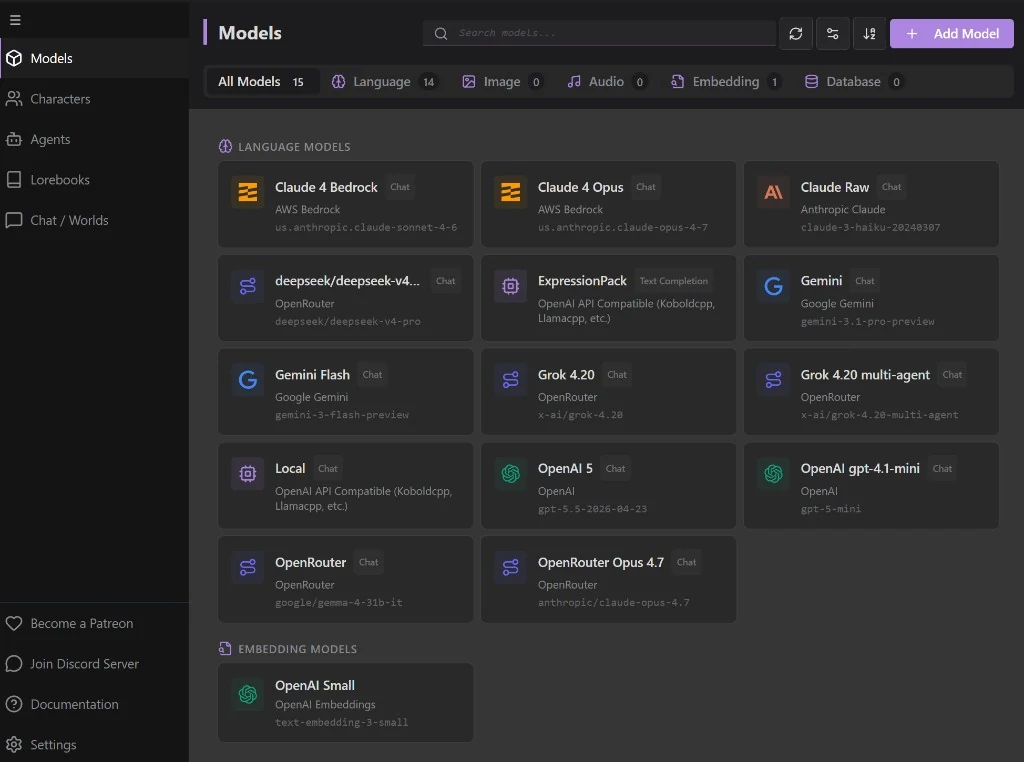Click model ID us.anthropic.claude-opus-4-7
Image resolution: width=1024 pixels, height=762 pixels.
click(x=622, y=227)
